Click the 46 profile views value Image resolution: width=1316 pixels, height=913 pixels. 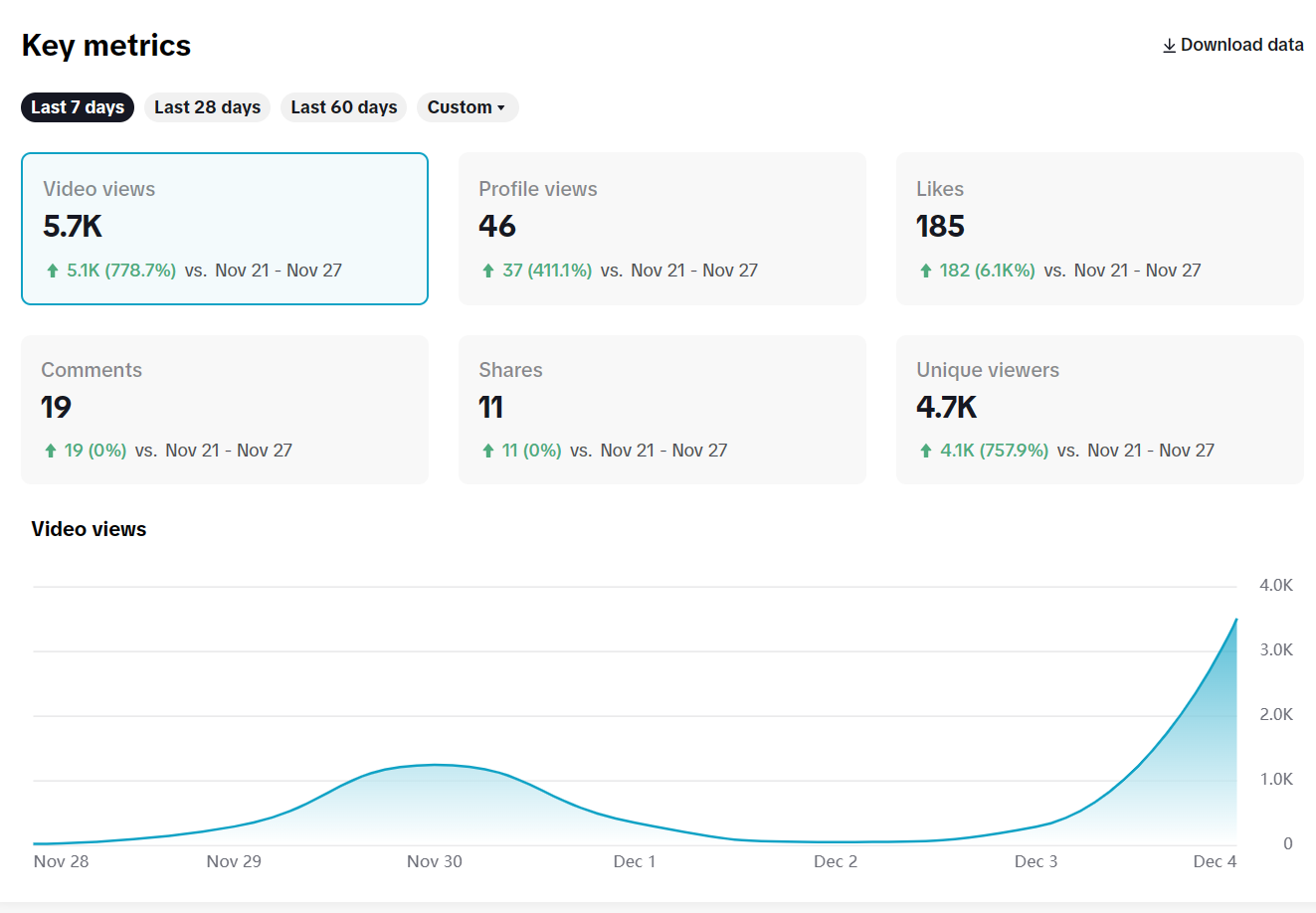pos(497,227)
